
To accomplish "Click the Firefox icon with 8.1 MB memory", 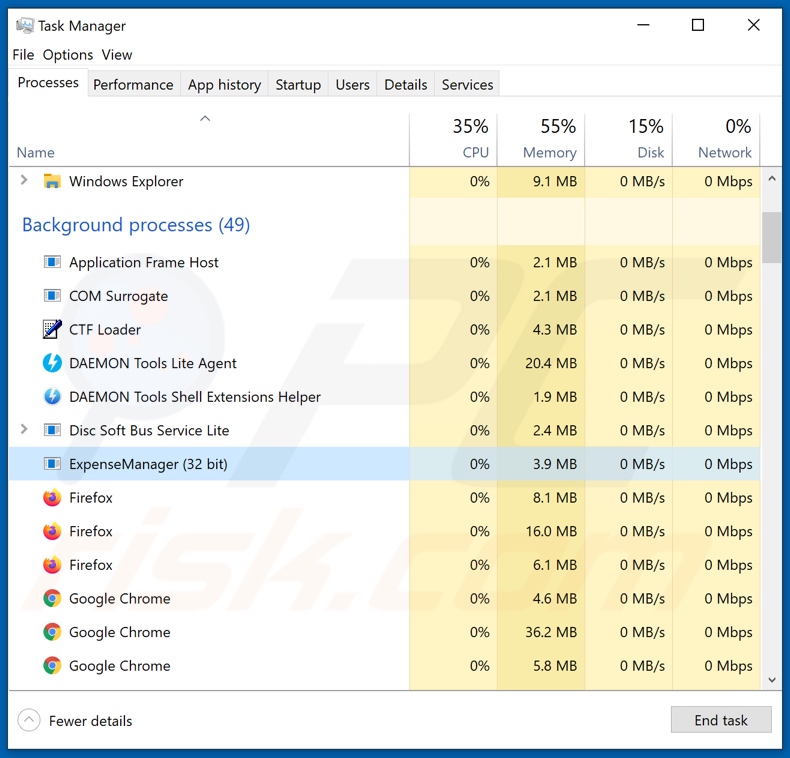I will coord(52,497).
